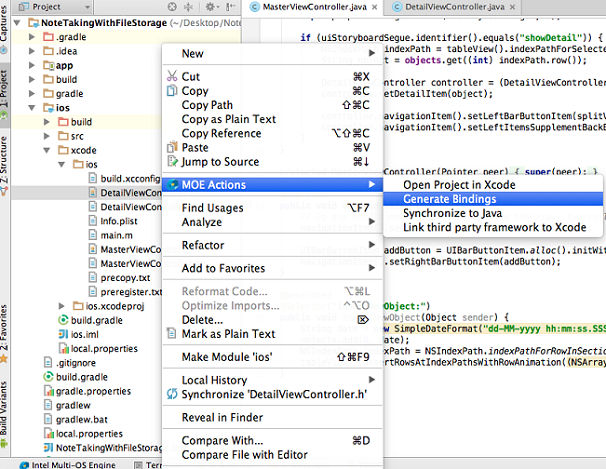
Task: Click the Synchronize refresh icon in menu
Action: (x=172, y=394)
